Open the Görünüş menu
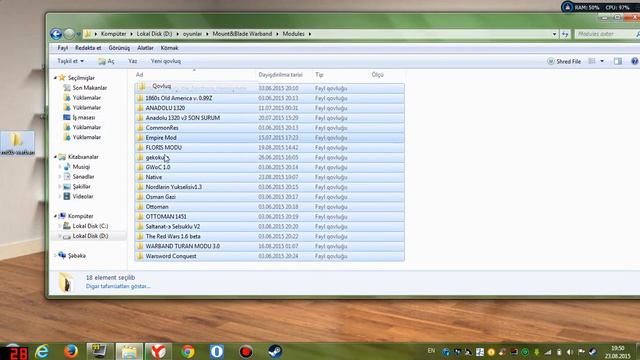This screenshot has width=640, height=360. tap(119, 48)
